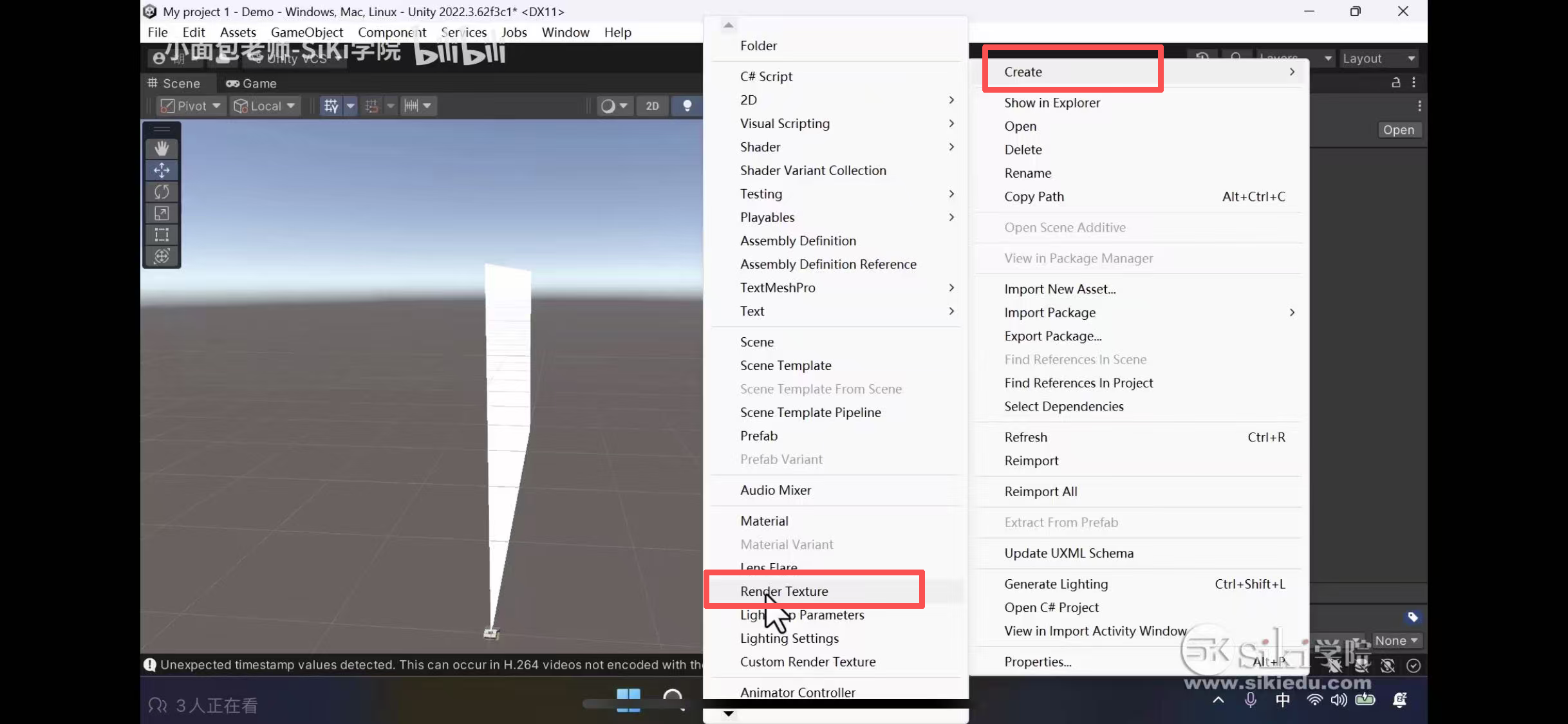Screen dimensions: 1568x724
Task: Select the Scale tool
Action: (x=162, y=213)
